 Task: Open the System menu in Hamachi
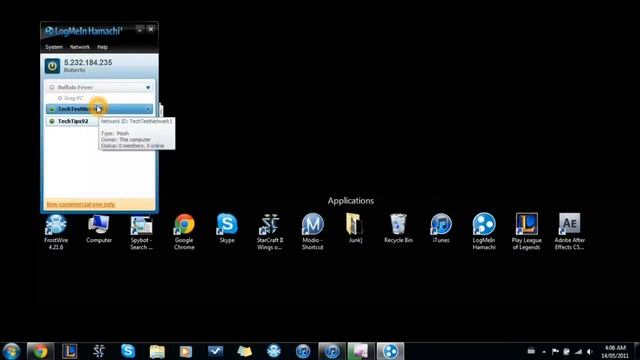[x=54, y=47]
